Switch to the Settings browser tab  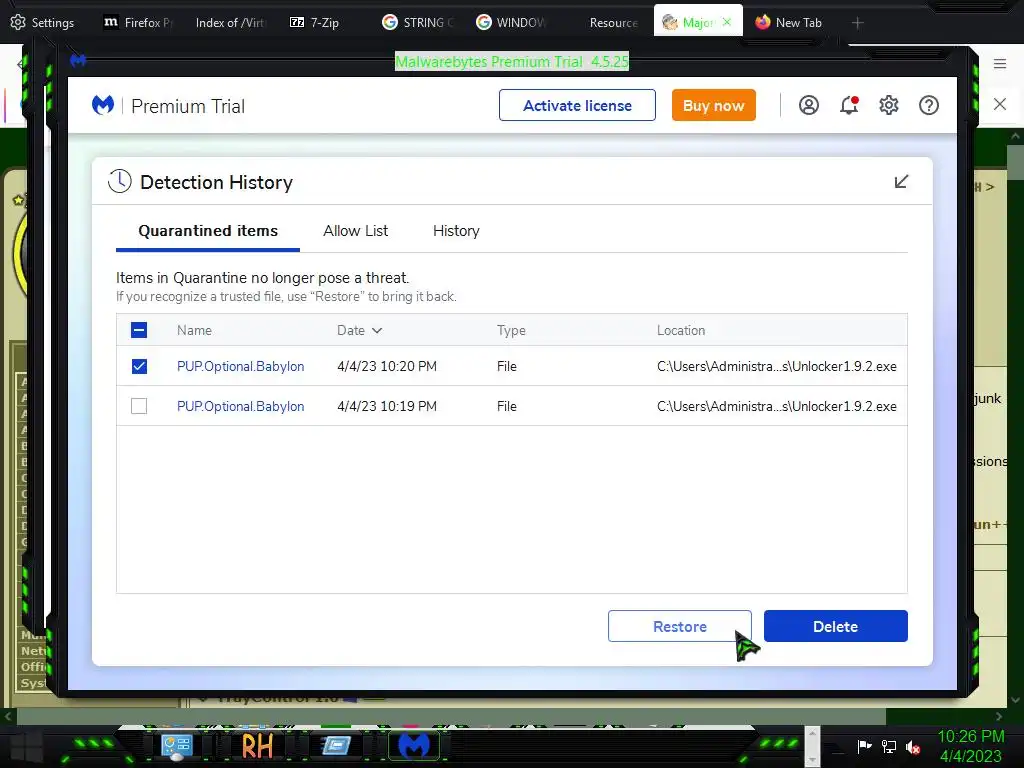pos(42,22)
